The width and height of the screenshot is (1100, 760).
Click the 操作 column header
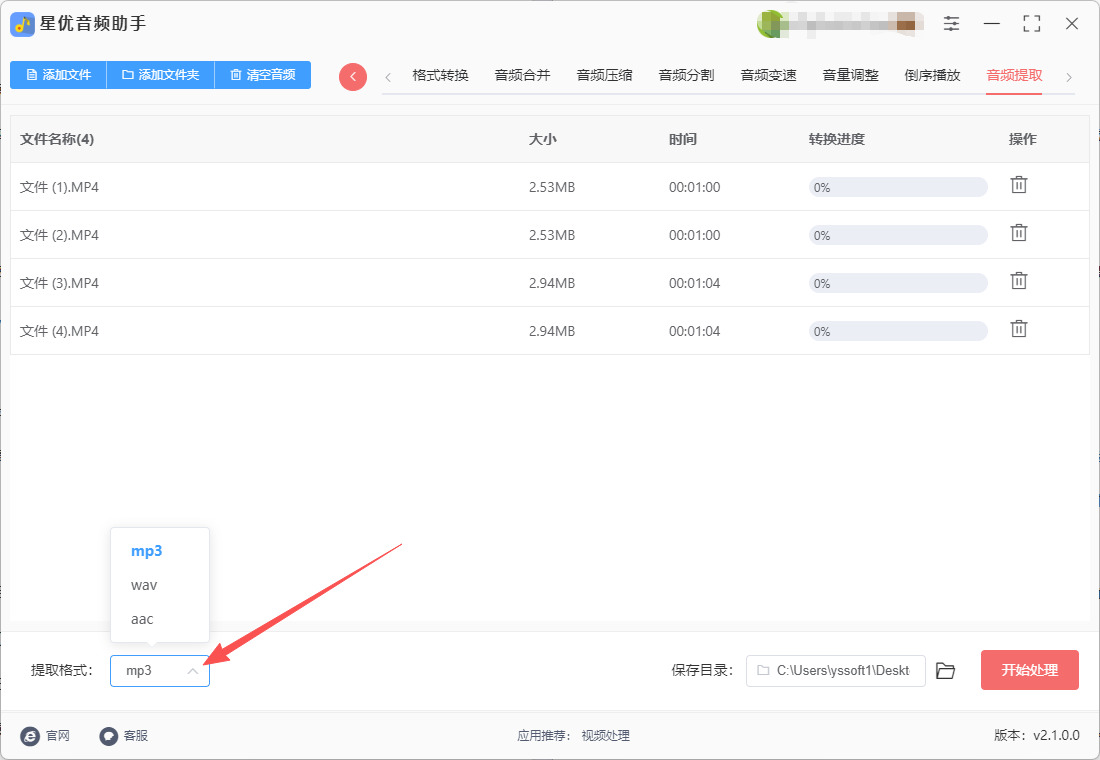[1023, 139]
